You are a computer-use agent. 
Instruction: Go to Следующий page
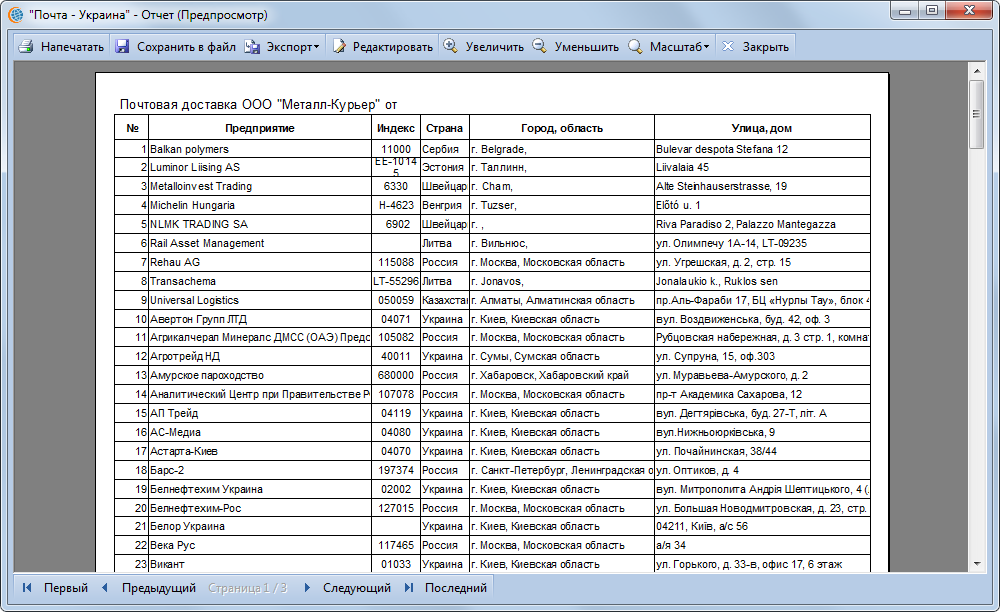(x=357, y=588)
